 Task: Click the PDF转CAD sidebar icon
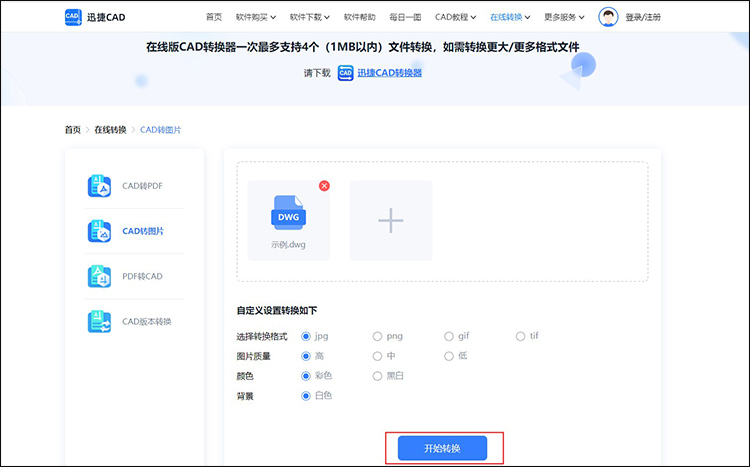[x=98, y=276]
